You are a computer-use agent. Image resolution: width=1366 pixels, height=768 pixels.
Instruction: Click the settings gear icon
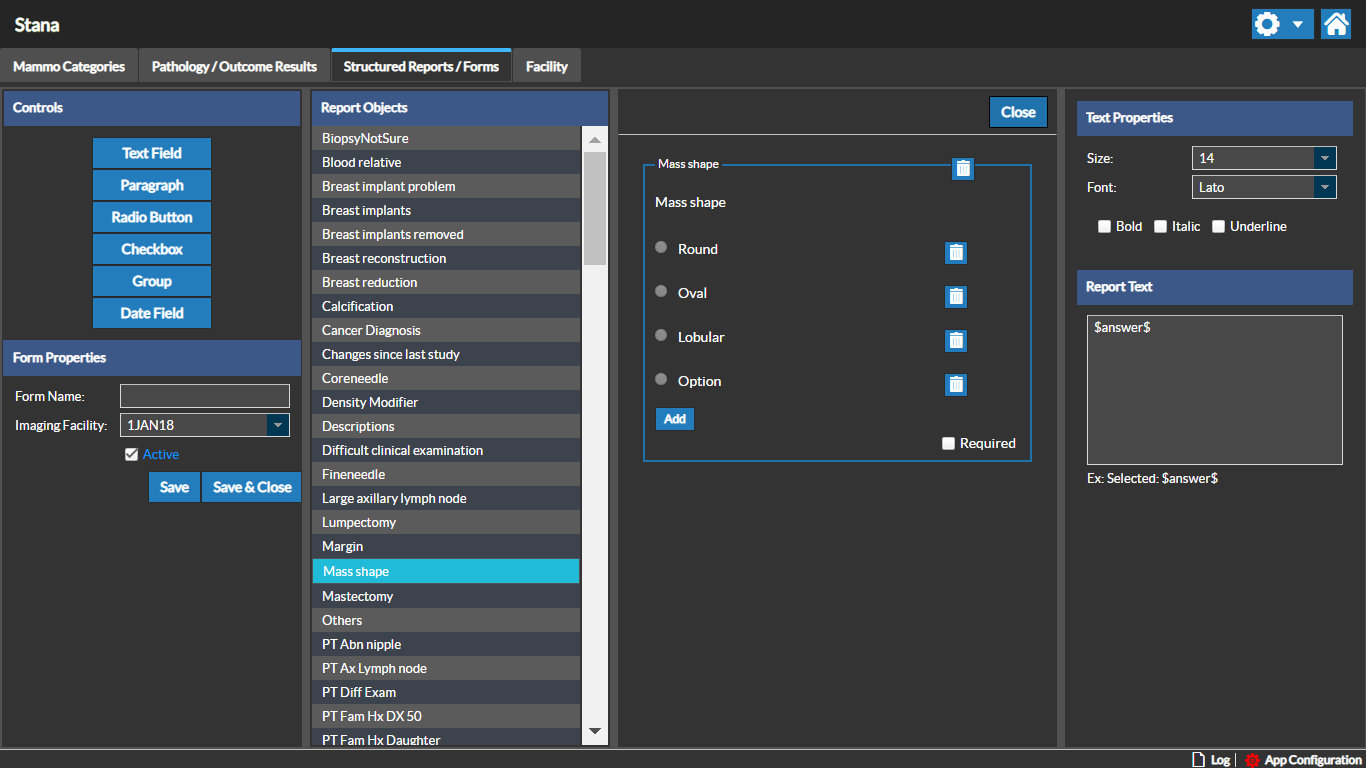click(x=1268, y=24)
